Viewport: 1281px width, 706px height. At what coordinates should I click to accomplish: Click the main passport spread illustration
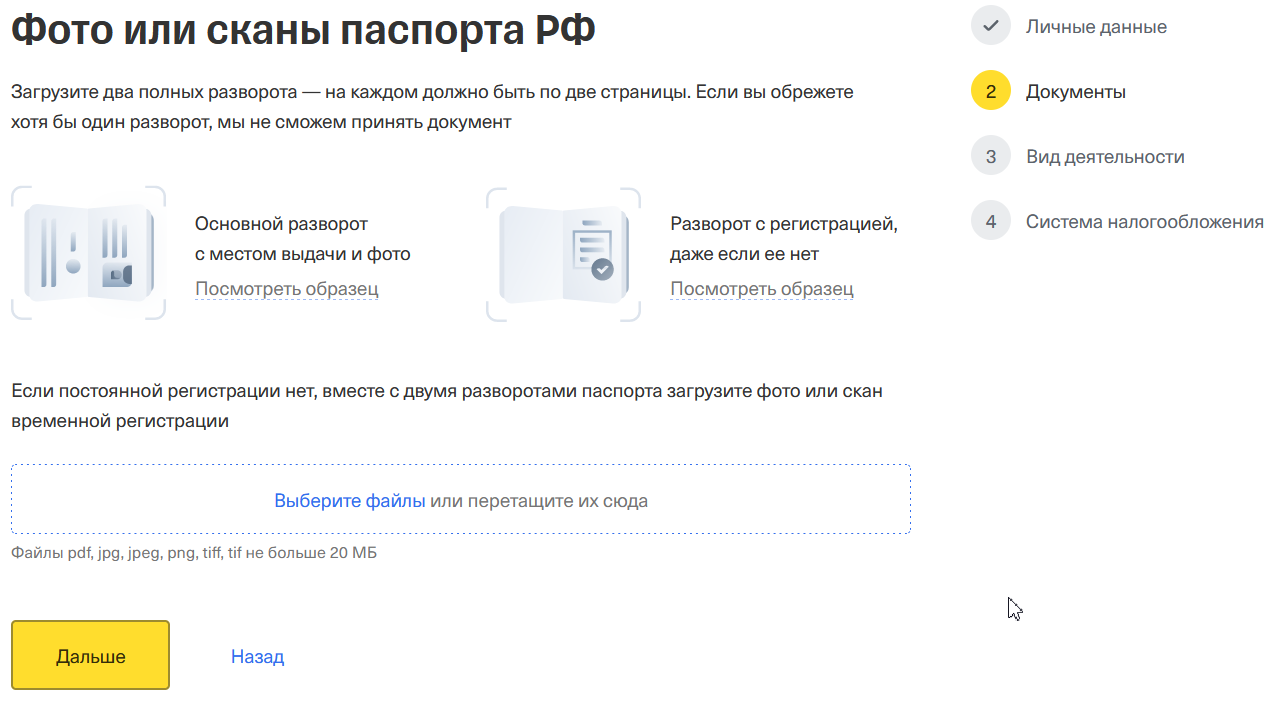(x=88, y=254)
